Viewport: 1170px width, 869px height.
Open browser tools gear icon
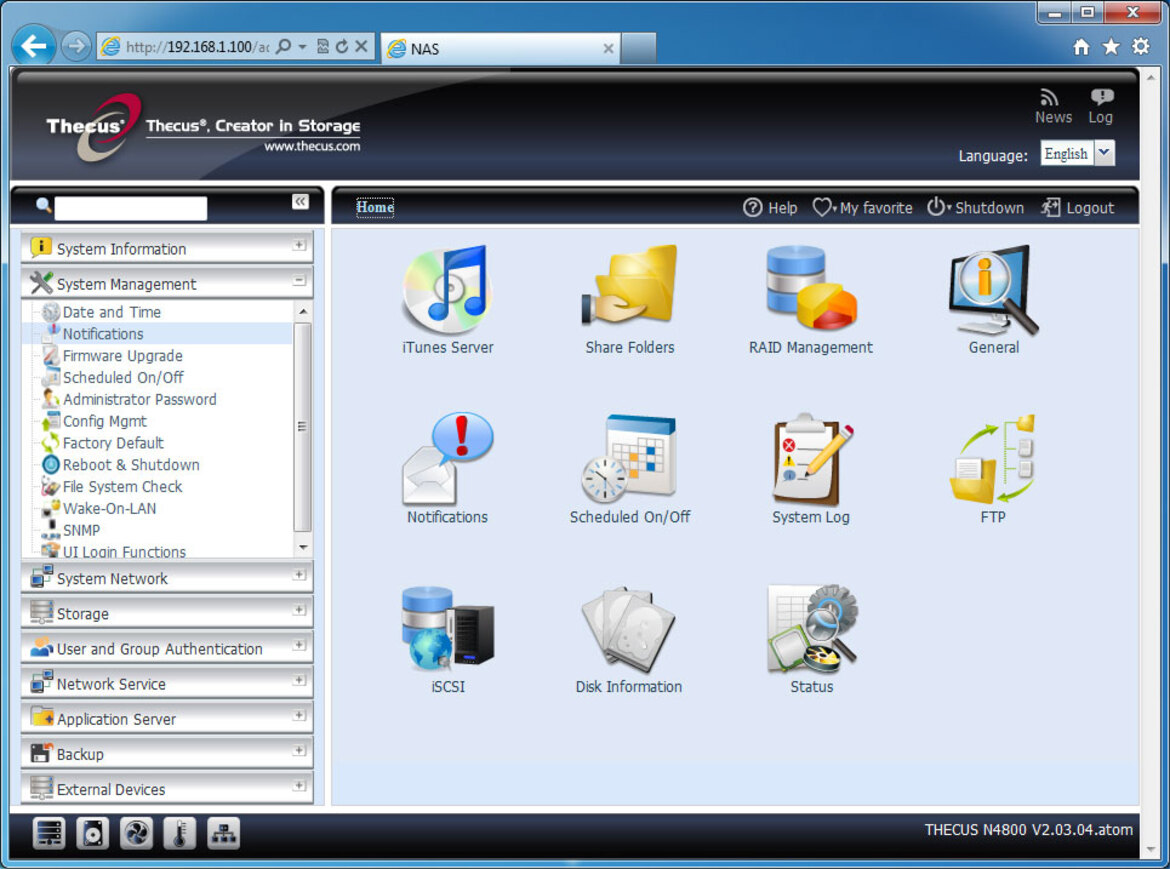1141,46
